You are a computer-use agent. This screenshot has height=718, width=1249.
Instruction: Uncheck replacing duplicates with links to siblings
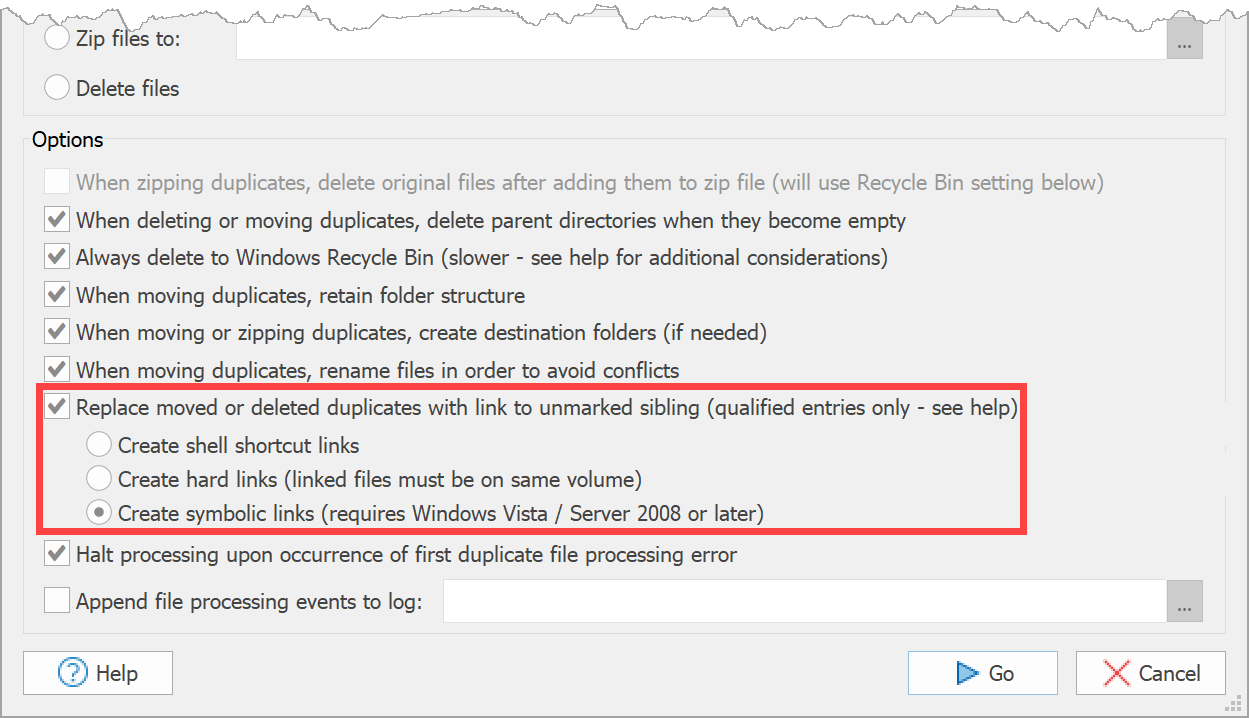[57, 407]
